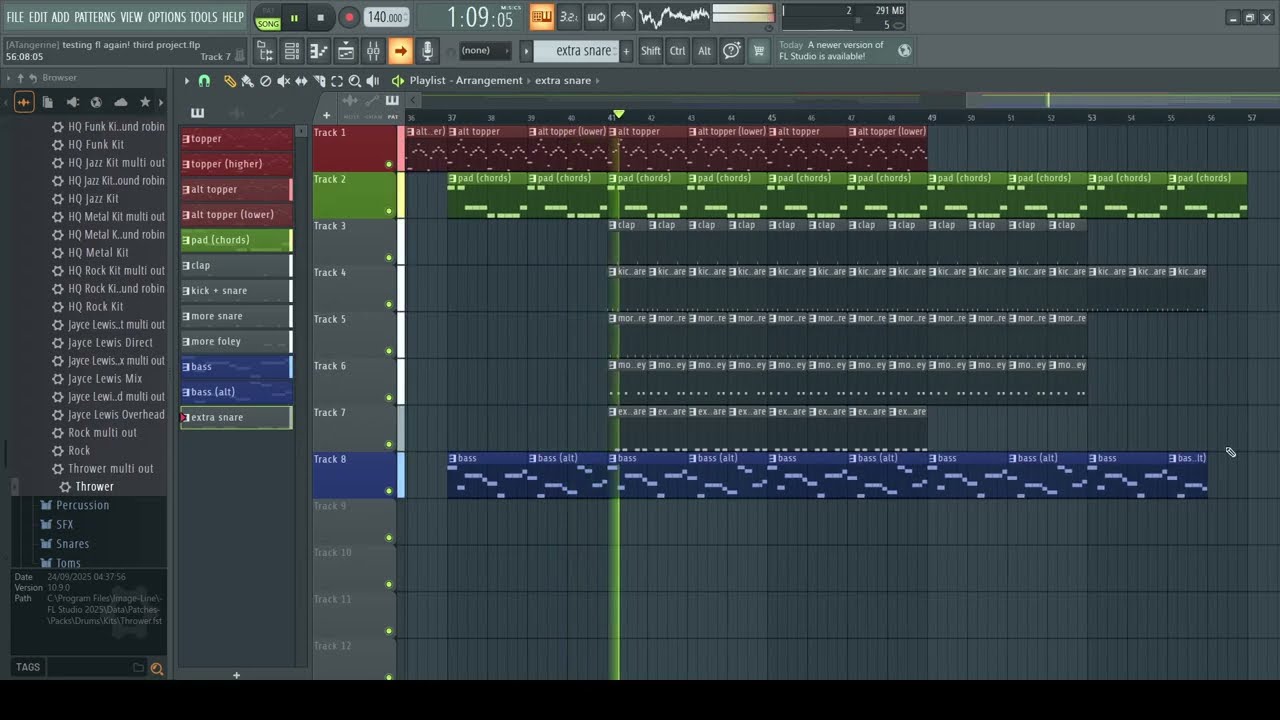Open the TOOLS menu

click(x=203, y=18)
